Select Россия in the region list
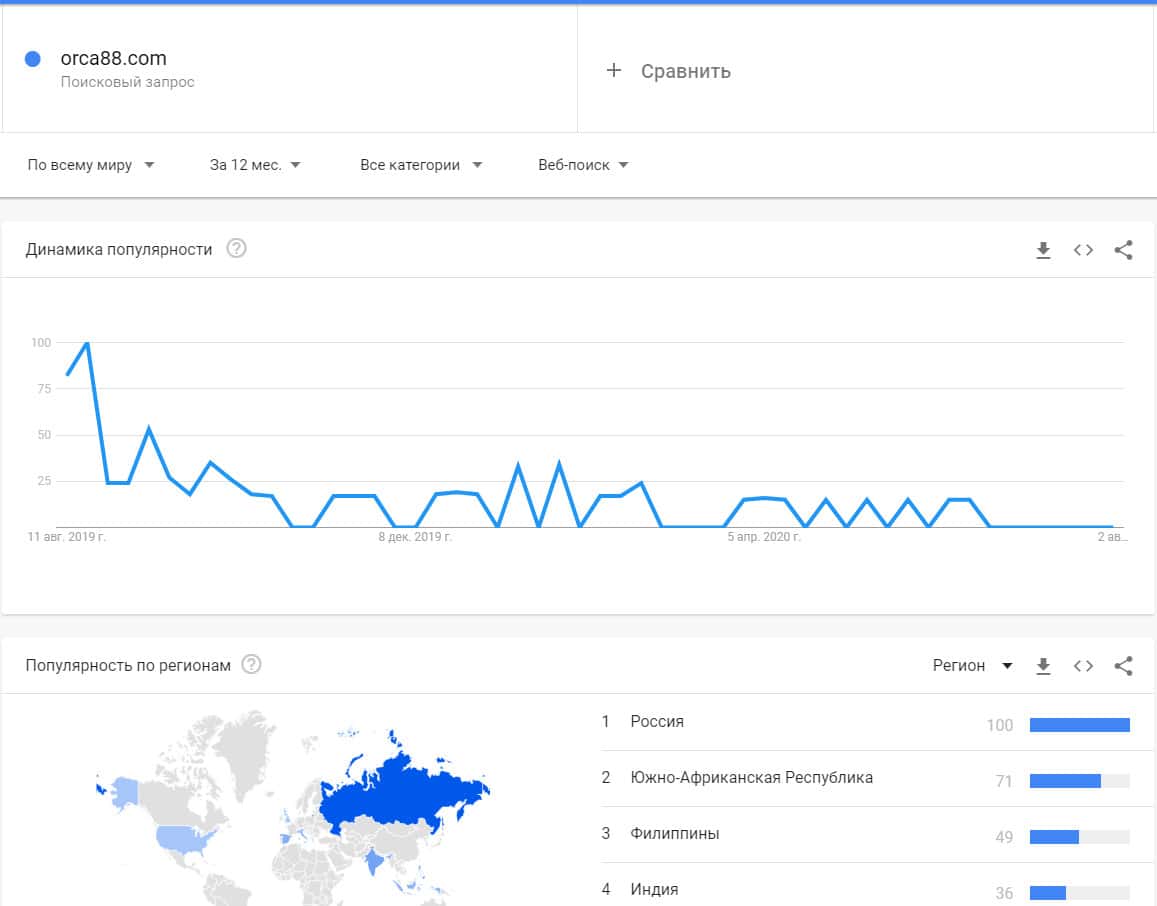The image size is (1157, 906). [657, 722]
